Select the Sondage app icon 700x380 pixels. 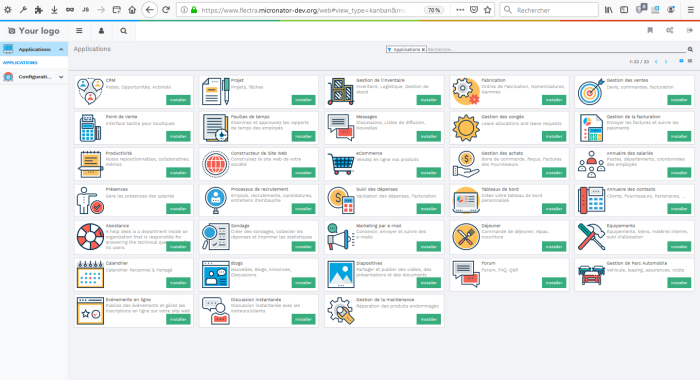pos(216,237)
